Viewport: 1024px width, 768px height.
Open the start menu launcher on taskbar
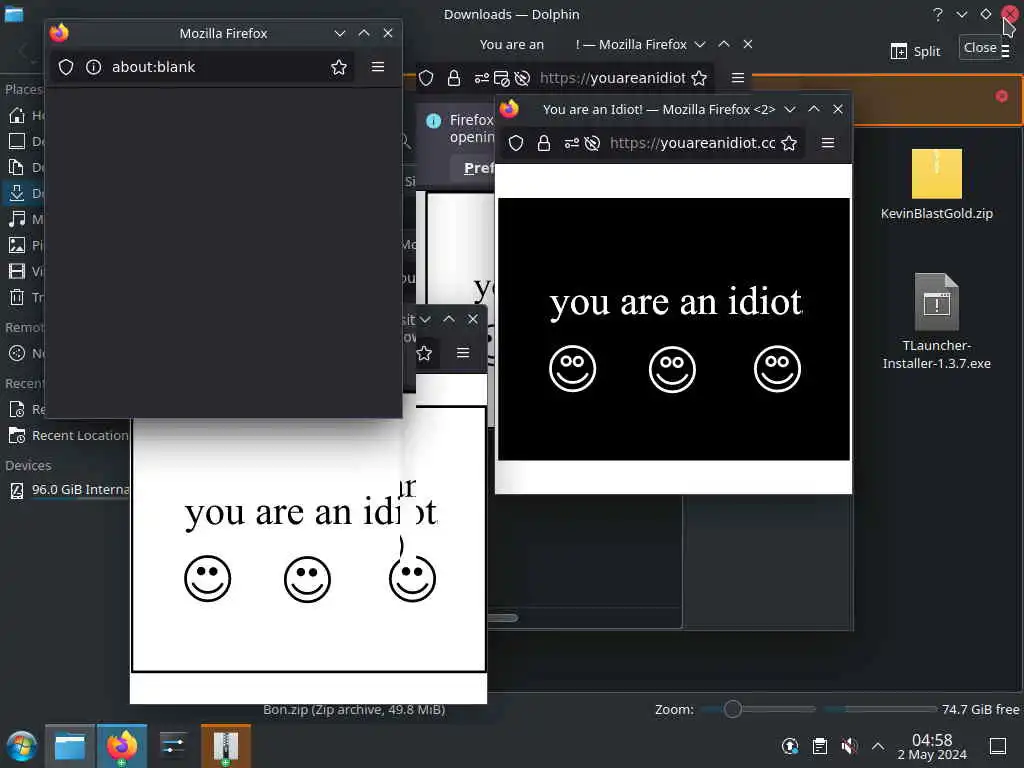coord(22,746)
